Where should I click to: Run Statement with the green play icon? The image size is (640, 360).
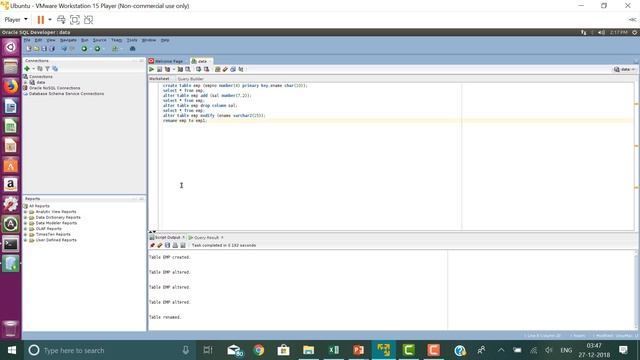tap(151, 69)
